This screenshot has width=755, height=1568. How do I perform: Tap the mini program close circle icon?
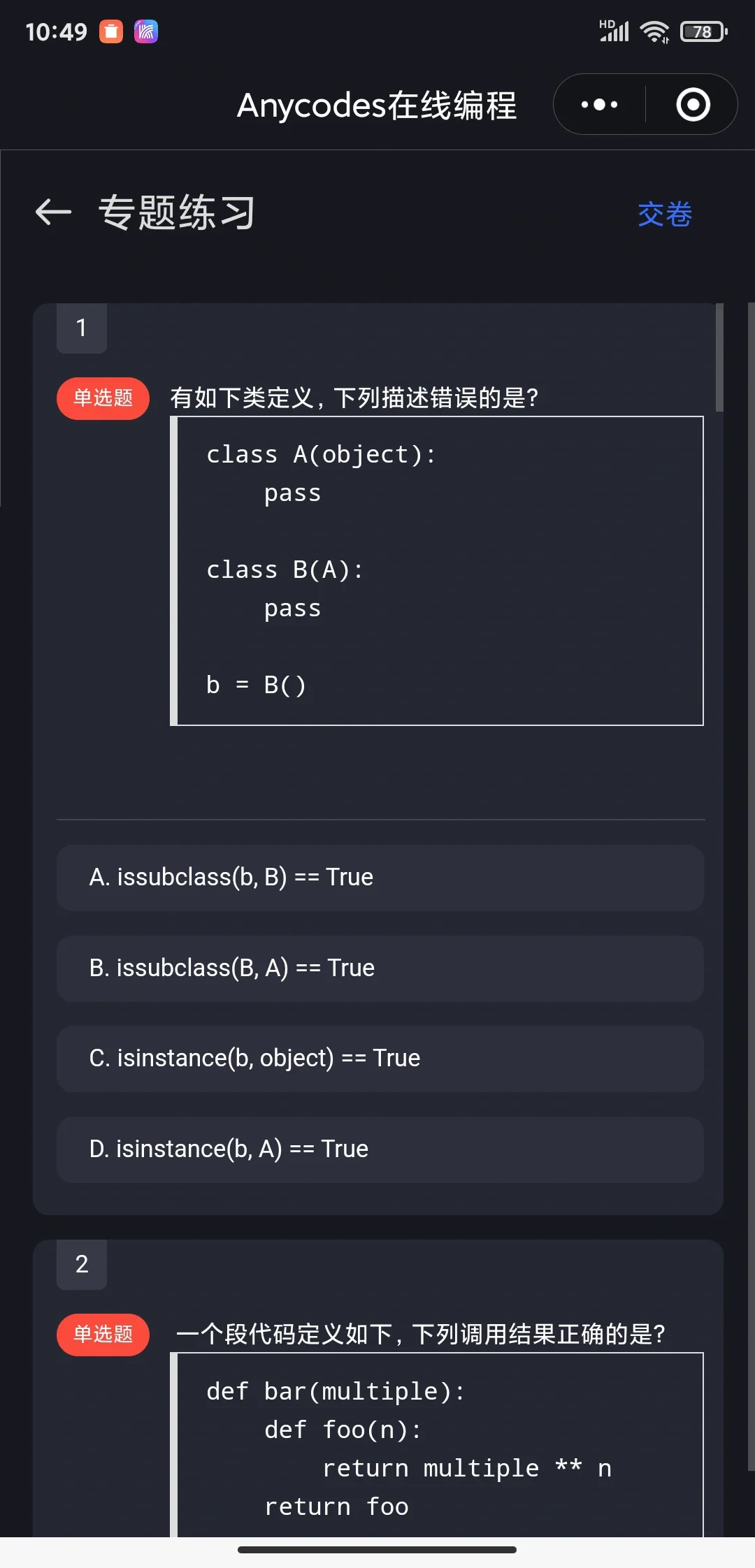pyautogui.click(x=693, y=105)
